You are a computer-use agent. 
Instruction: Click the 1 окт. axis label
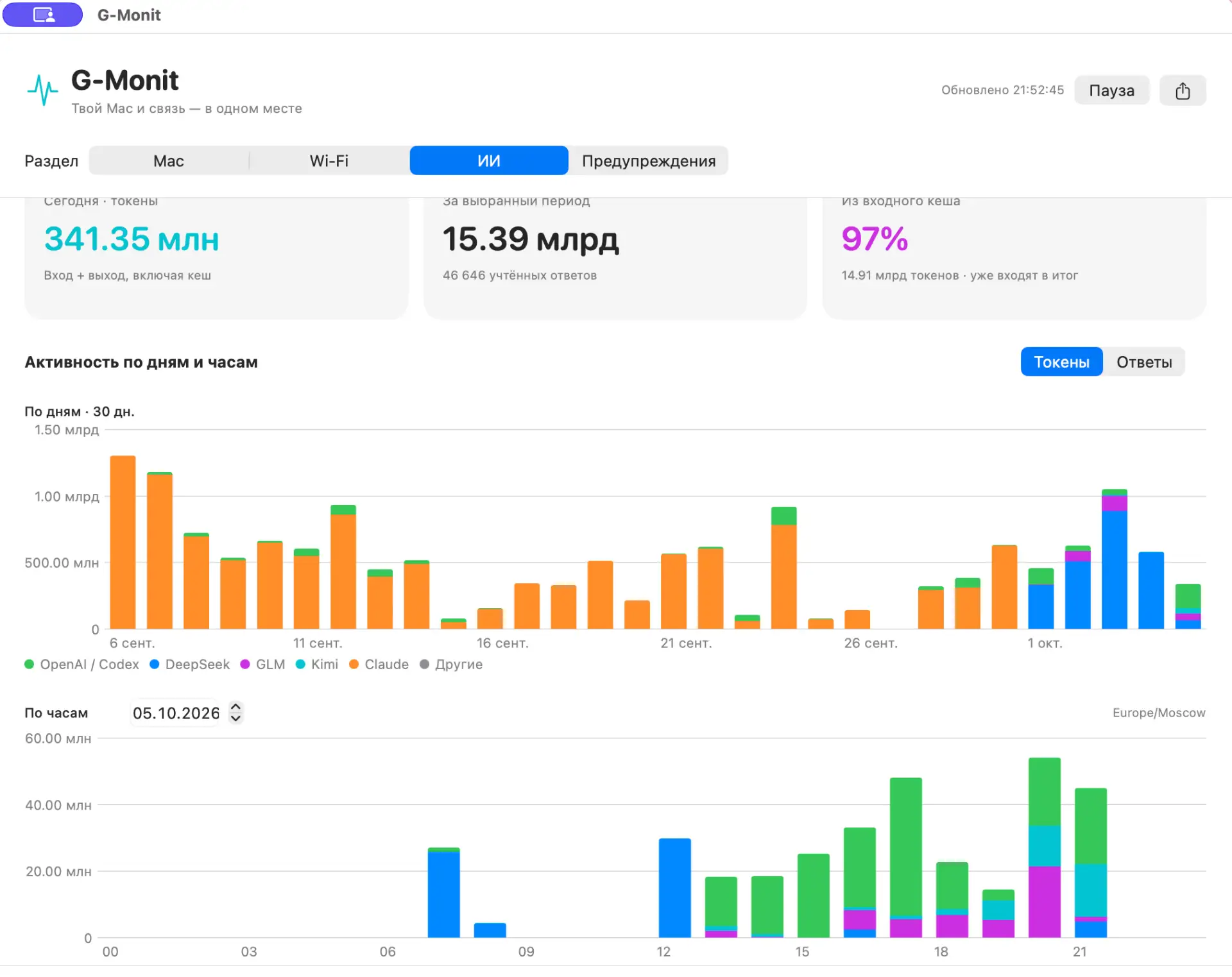1045,643
